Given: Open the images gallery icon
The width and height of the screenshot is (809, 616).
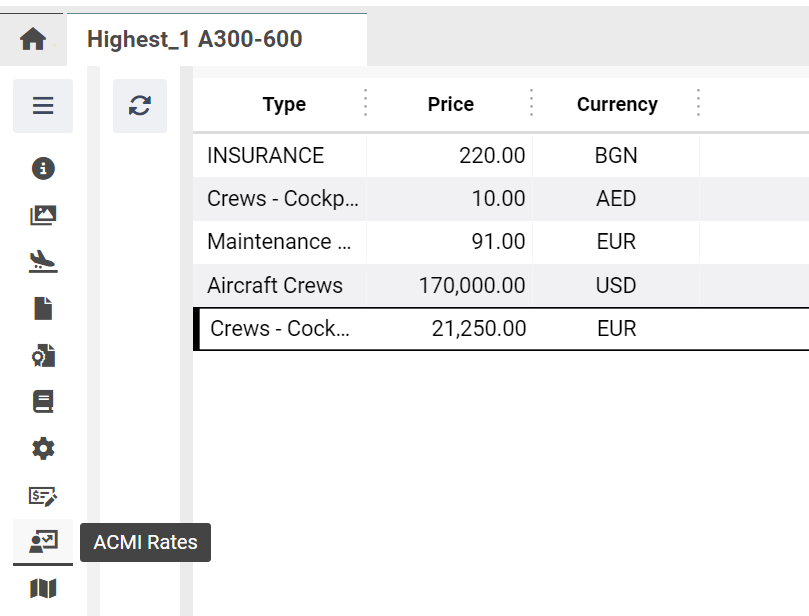Looking at the screenshot, I should pyautogui.click(x=43, y=215).
